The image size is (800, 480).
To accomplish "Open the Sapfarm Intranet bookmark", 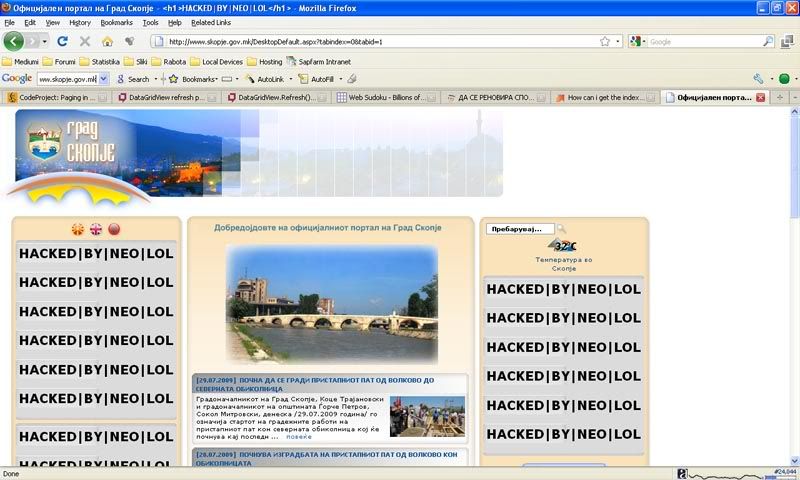I will [319, 62].
